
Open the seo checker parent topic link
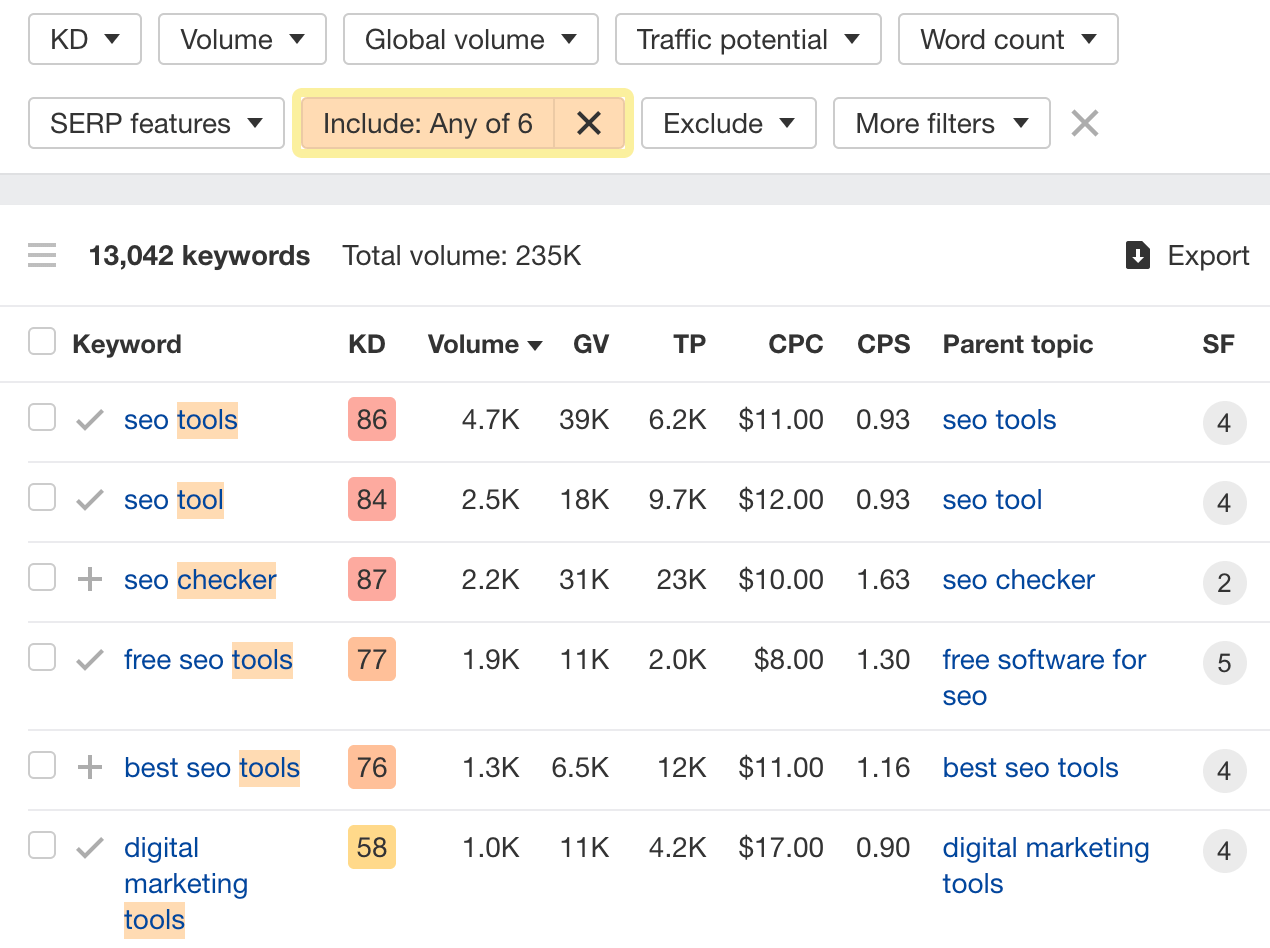tap(1018, 579)
